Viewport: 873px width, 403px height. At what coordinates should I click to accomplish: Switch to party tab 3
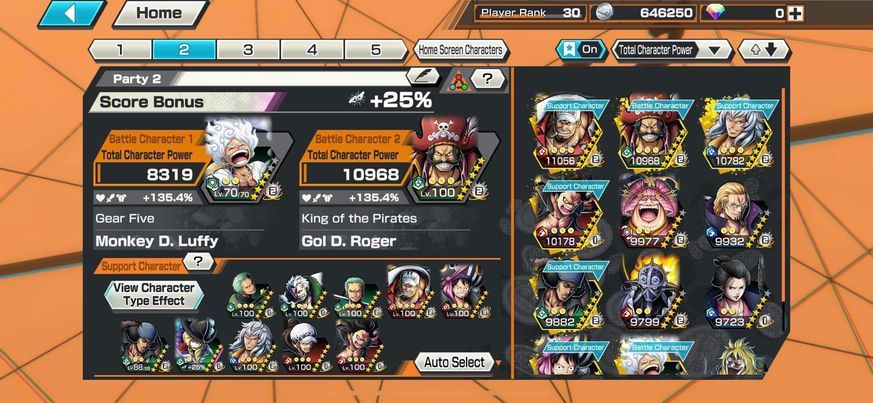pos(248,50)
